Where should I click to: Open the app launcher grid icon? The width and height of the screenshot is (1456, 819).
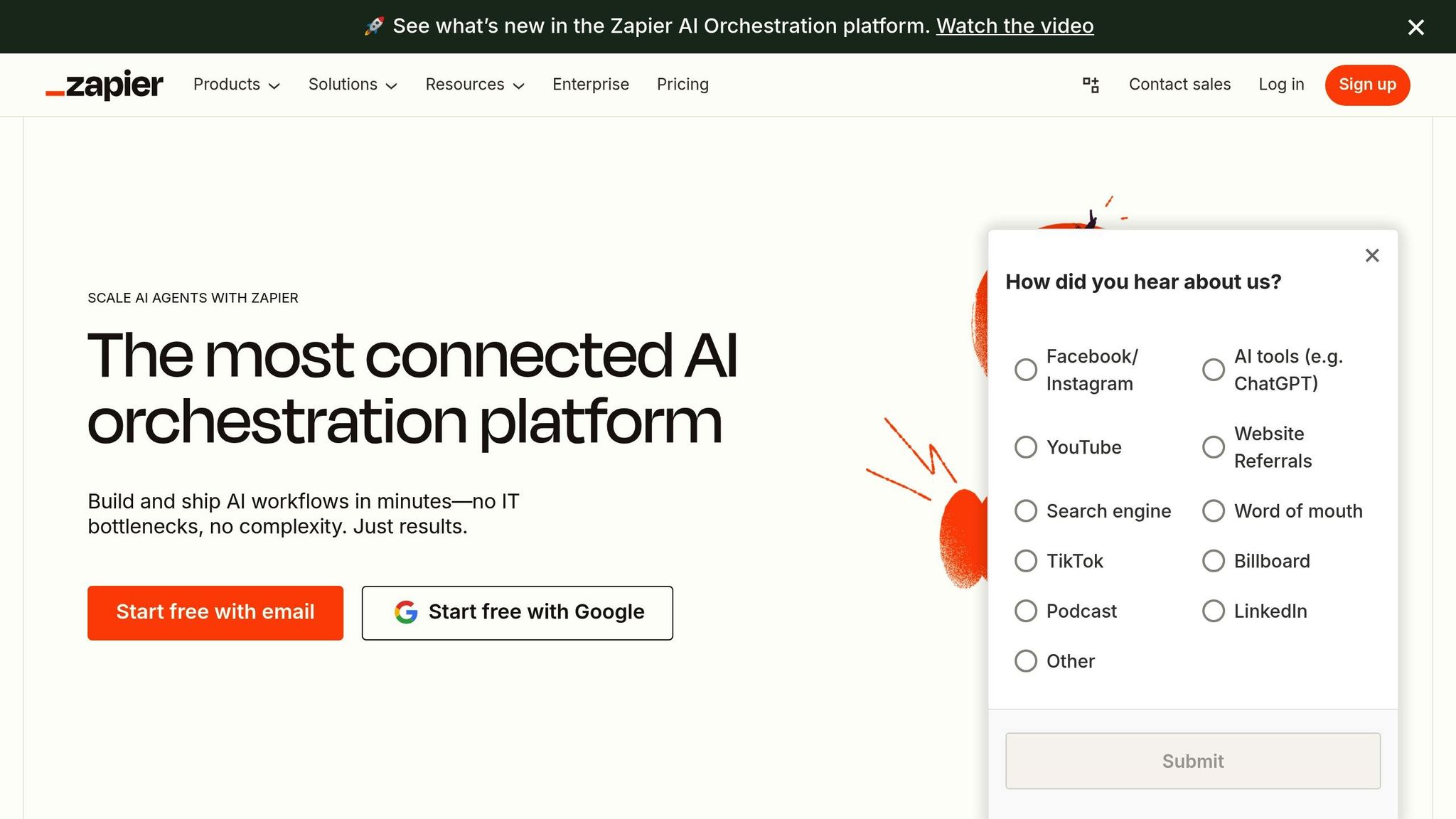click(1091, 85)
